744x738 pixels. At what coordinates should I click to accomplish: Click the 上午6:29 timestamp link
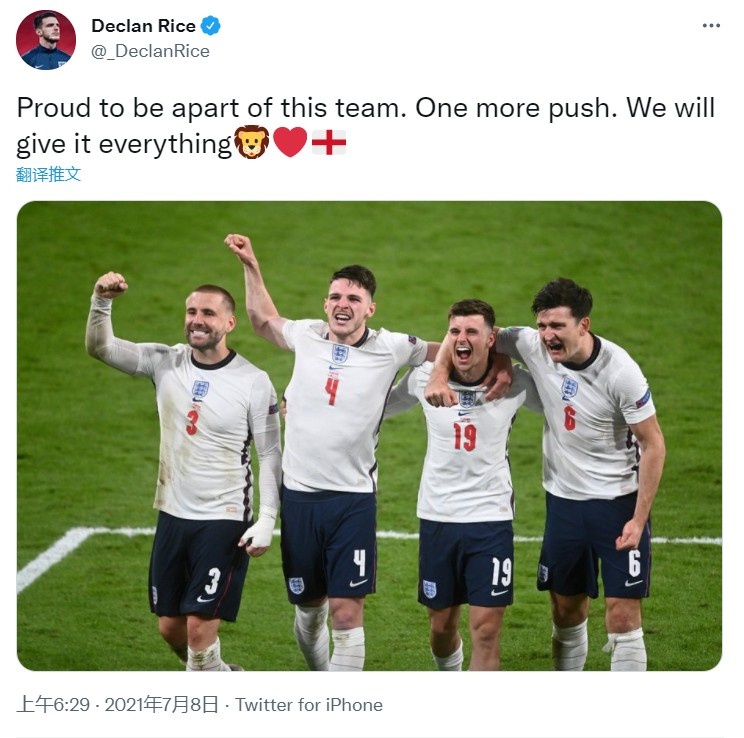click(53, 705)
